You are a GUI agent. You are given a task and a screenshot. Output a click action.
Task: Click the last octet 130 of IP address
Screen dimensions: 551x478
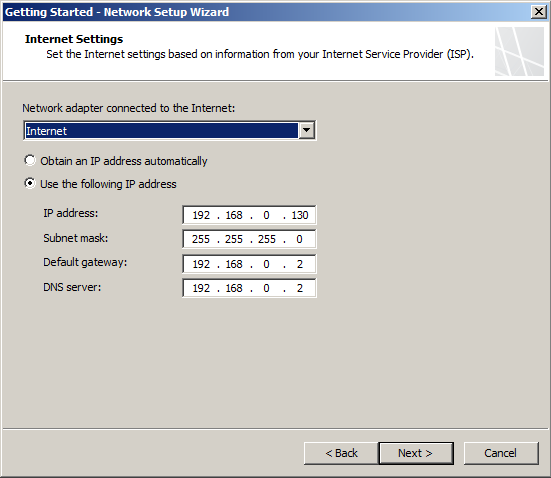point(300,215)
